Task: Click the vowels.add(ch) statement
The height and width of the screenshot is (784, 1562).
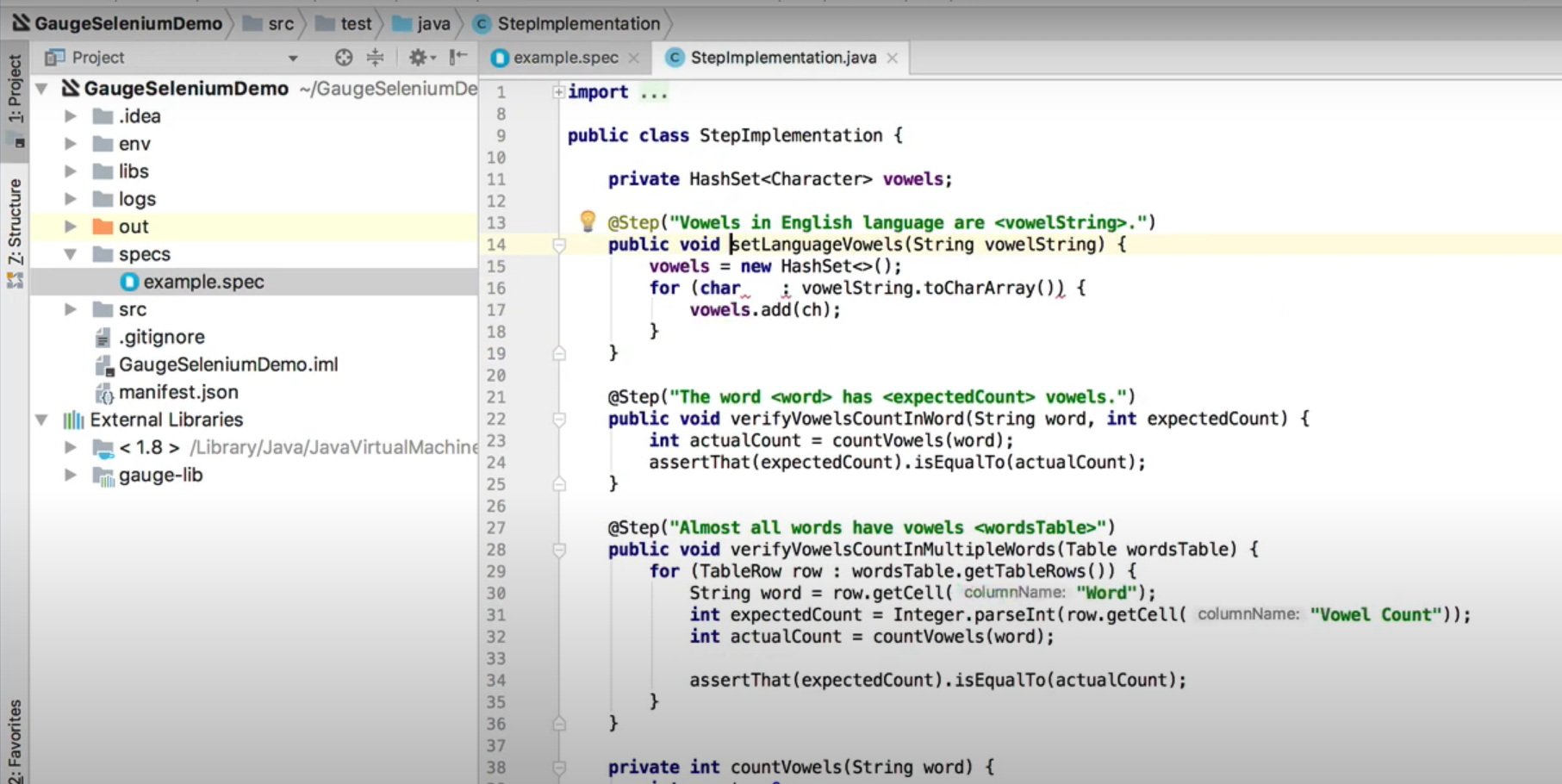Action: pyautogui.click(x=765, y=310)
